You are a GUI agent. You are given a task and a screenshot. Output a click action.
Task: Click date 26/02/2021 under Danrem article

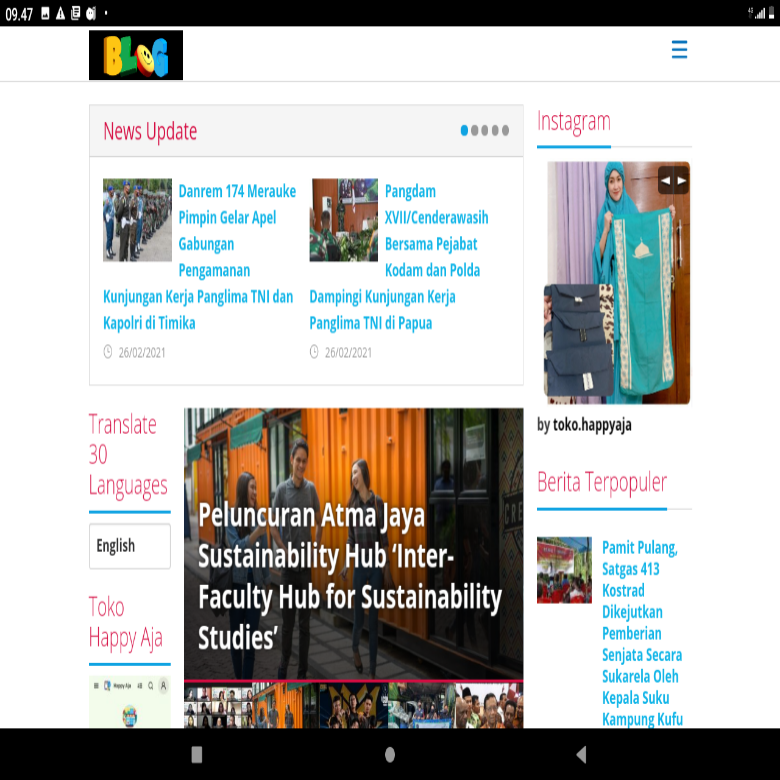click(142, 353)
